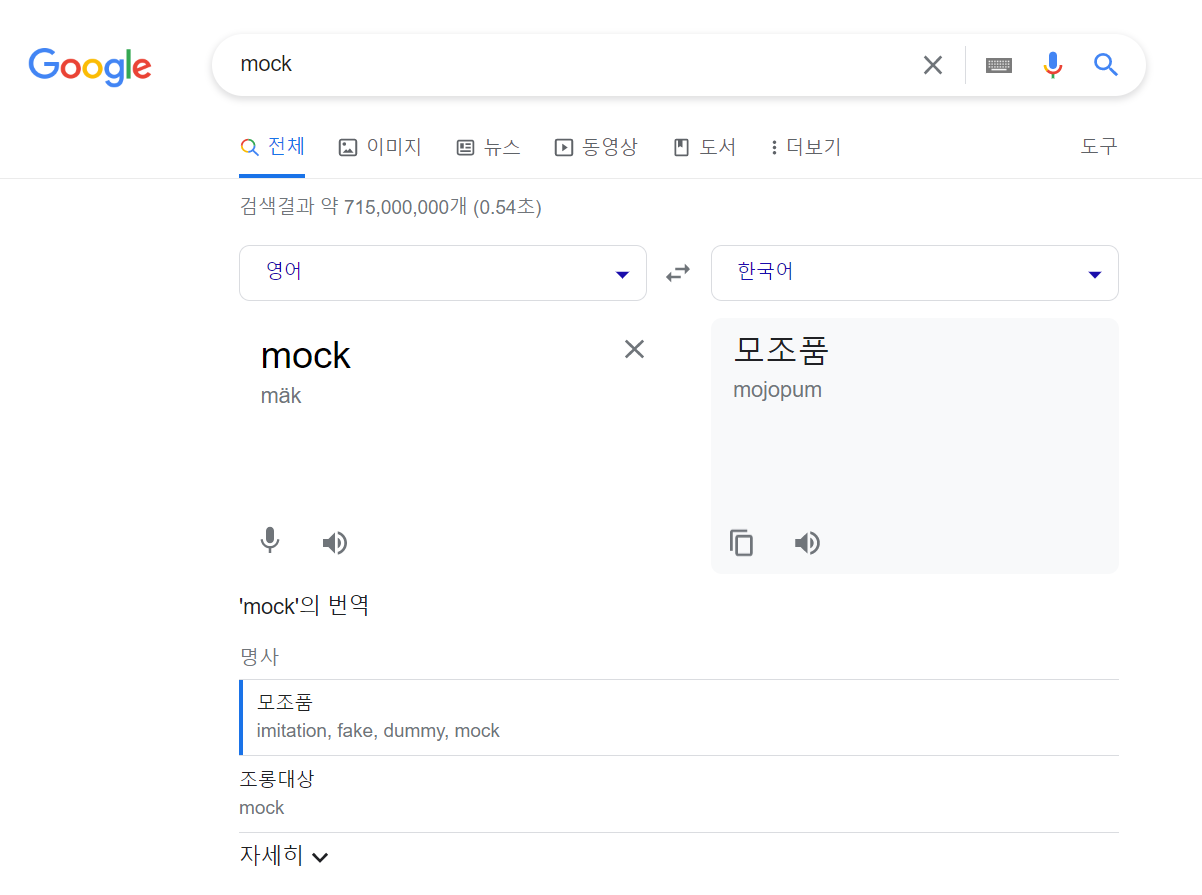Click the search magnifier icon

(1105, 64)
